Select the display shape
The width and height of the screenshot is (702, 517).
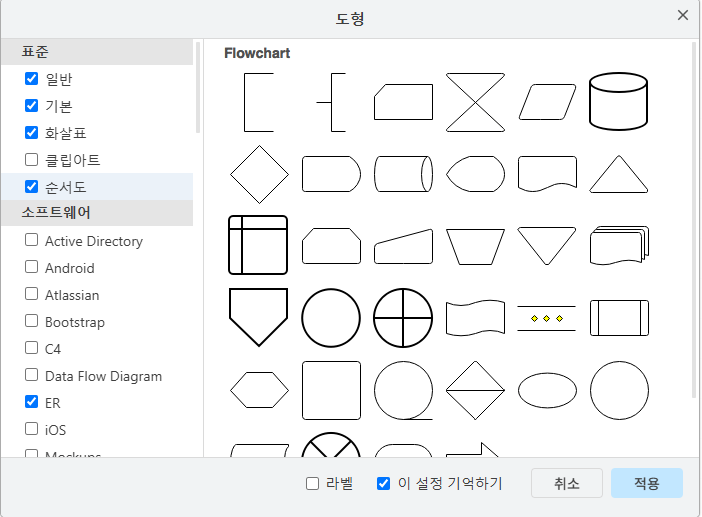[x=475, y=174]
